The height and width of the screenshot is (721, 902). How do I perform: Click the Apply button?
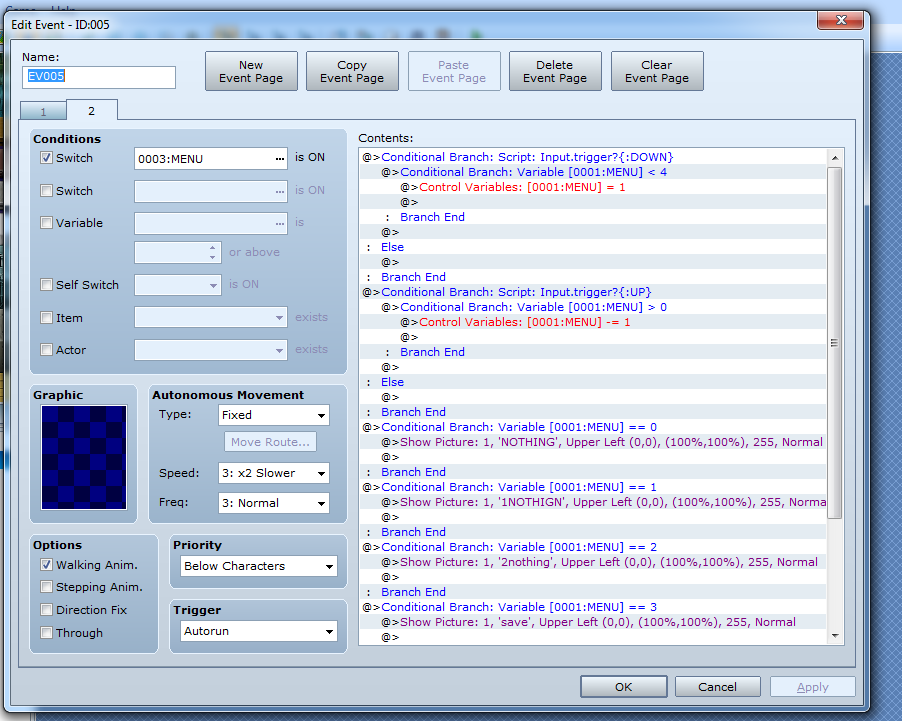(812, 686)
